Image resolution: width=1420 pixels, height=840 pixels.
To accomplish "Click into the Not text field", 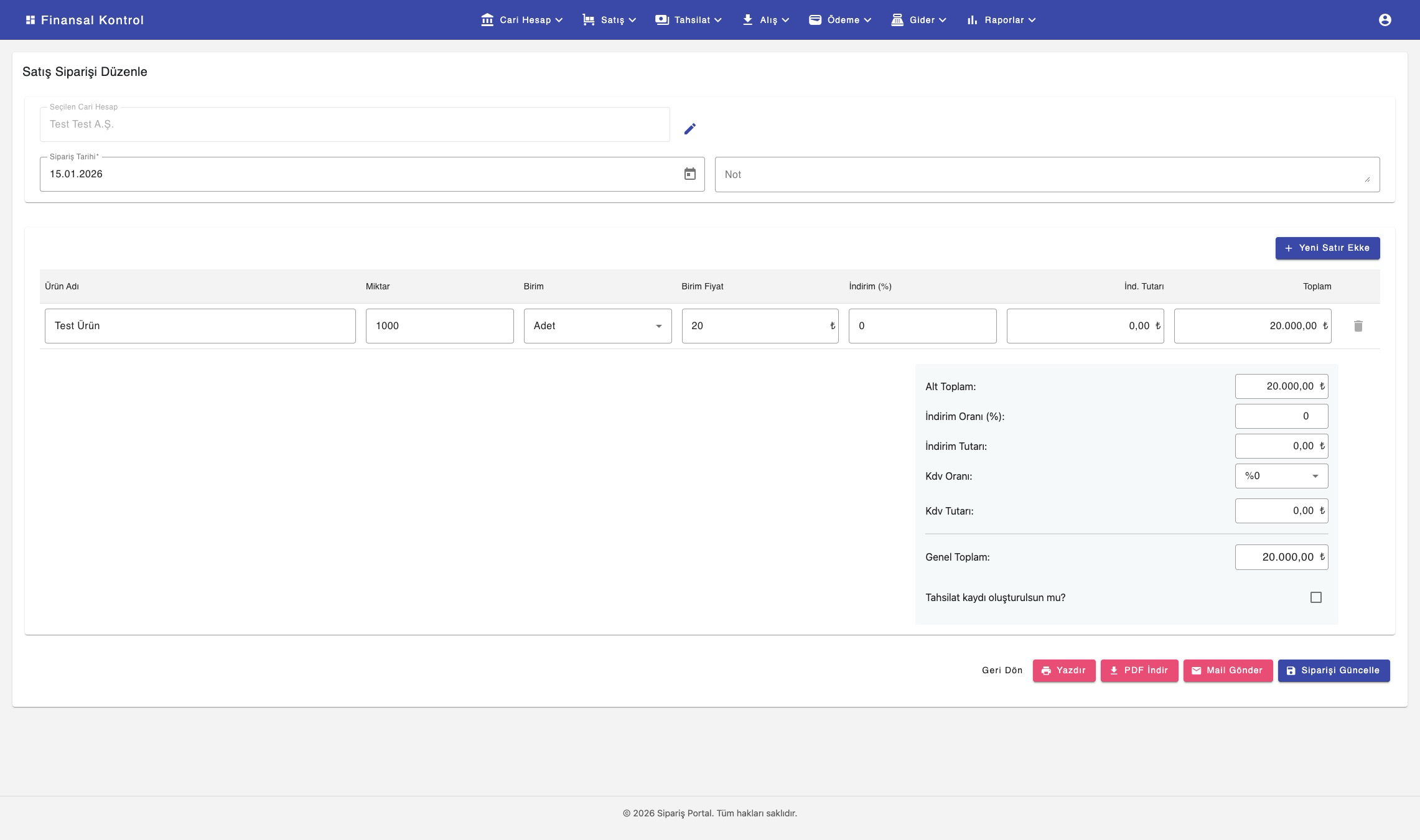I will click(x=1045, y=175).
